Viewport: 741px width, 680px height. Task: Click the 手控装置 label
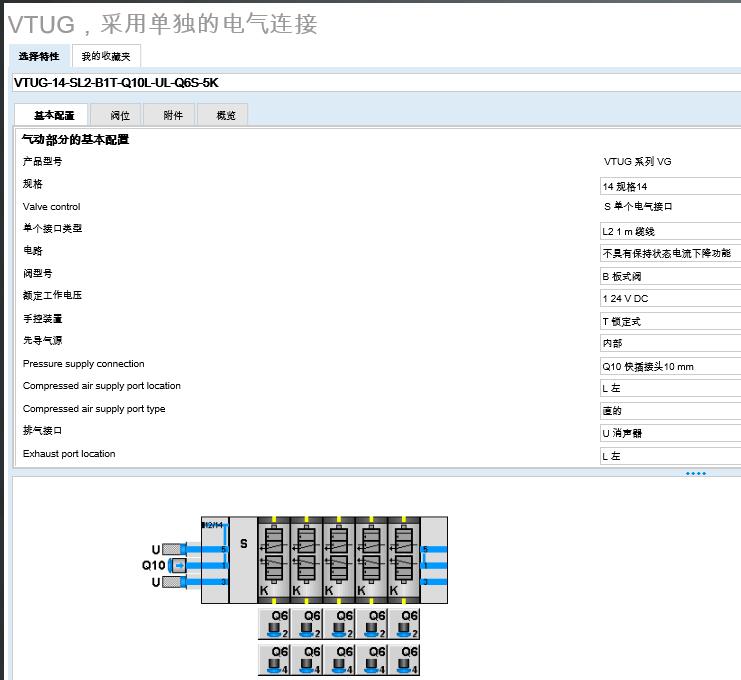click(42, 318)
